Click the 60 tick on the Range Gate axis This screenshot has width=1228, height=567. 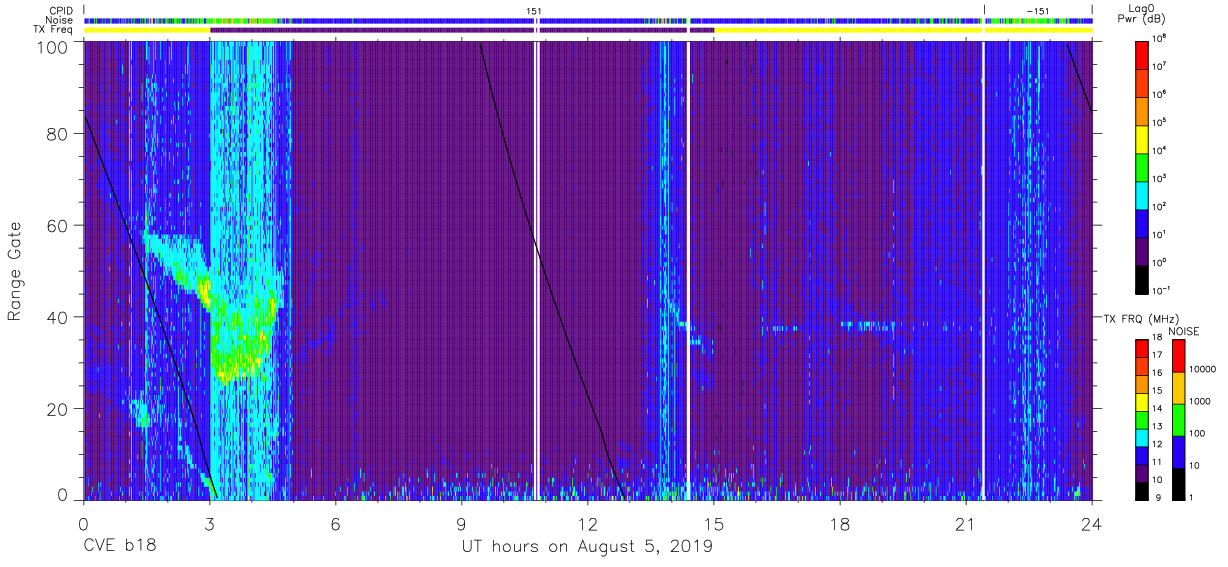pyautogui.click(x=59, y=225)
